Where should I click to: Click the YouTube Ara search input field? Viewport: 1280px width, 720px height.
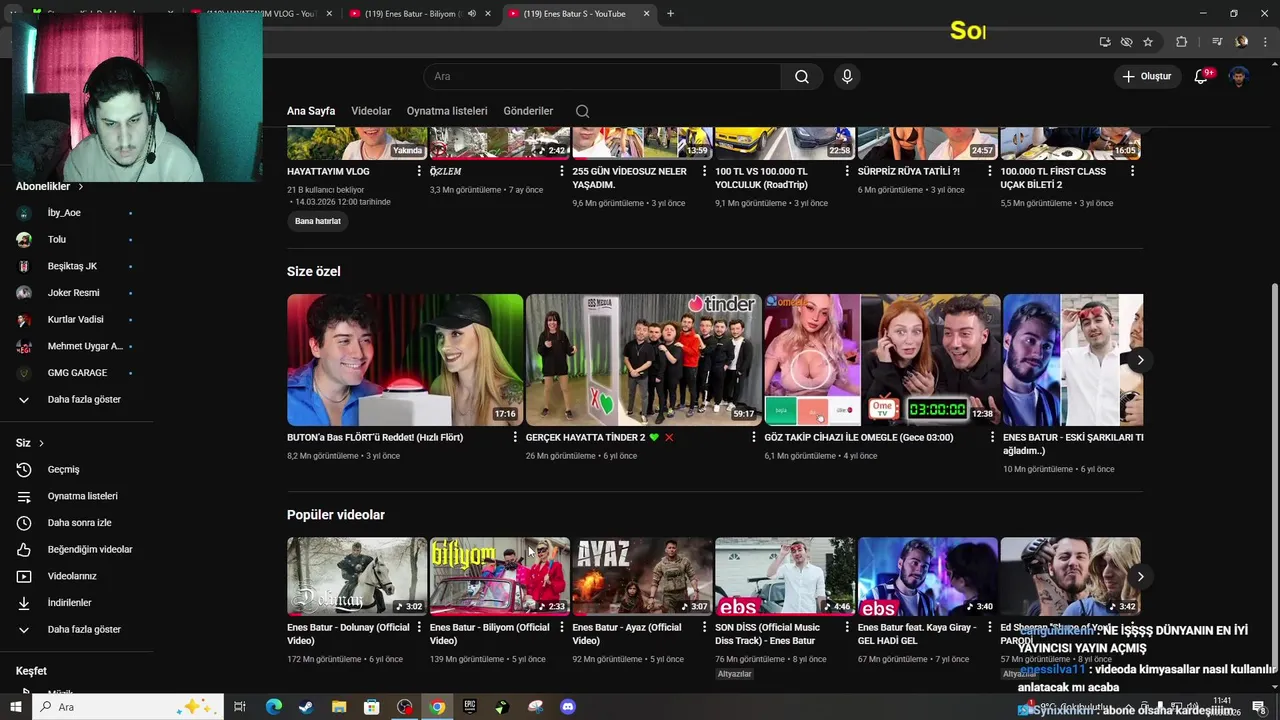602,77
